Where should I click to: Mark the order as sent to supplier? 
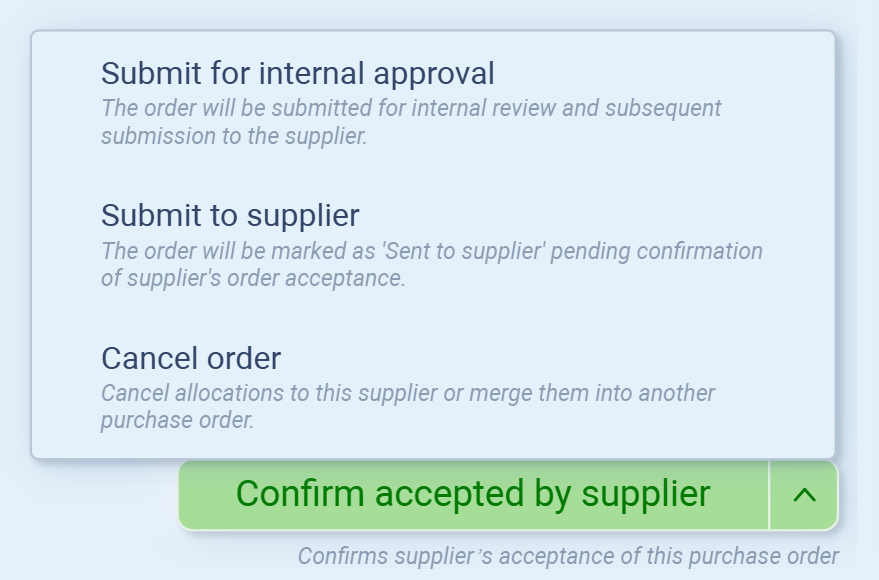230,215
